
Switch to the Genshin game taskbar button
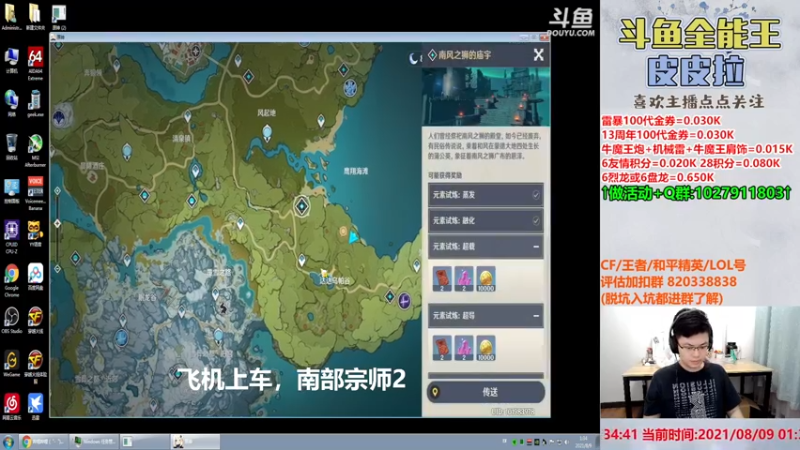coord(195,442)
